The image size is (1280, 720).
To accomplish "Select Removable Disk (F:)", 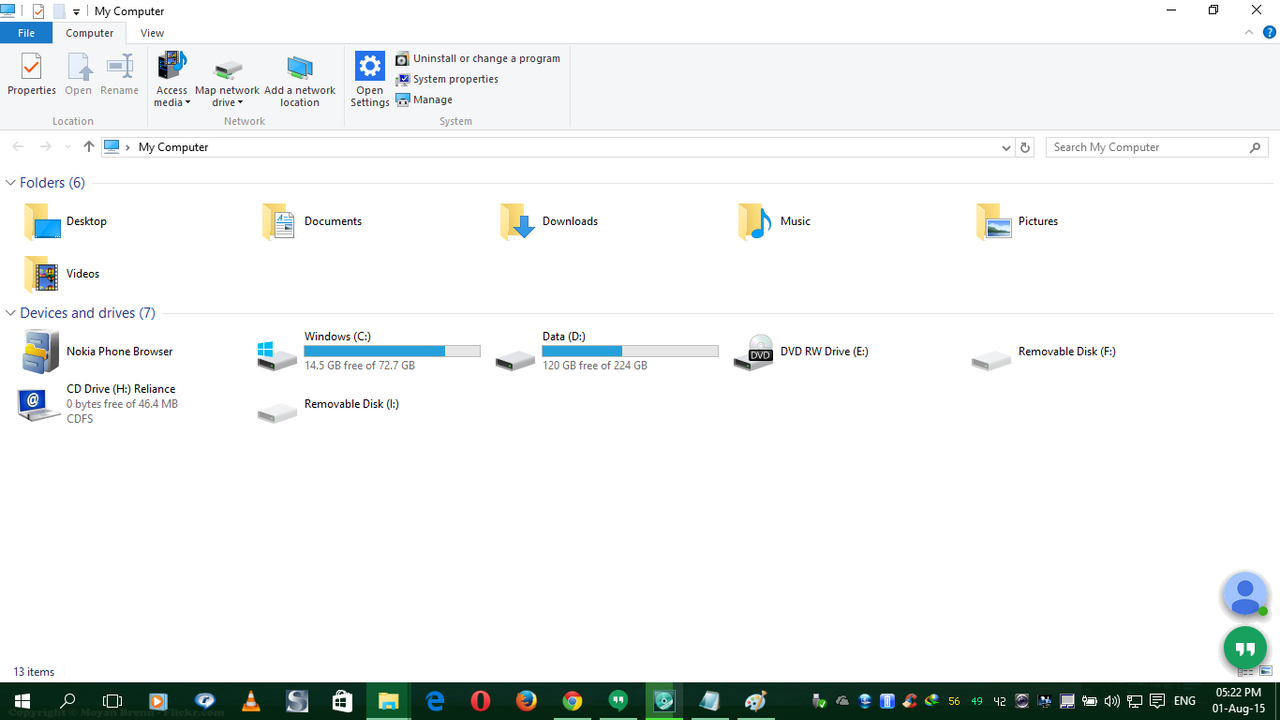I will 1044,352.
